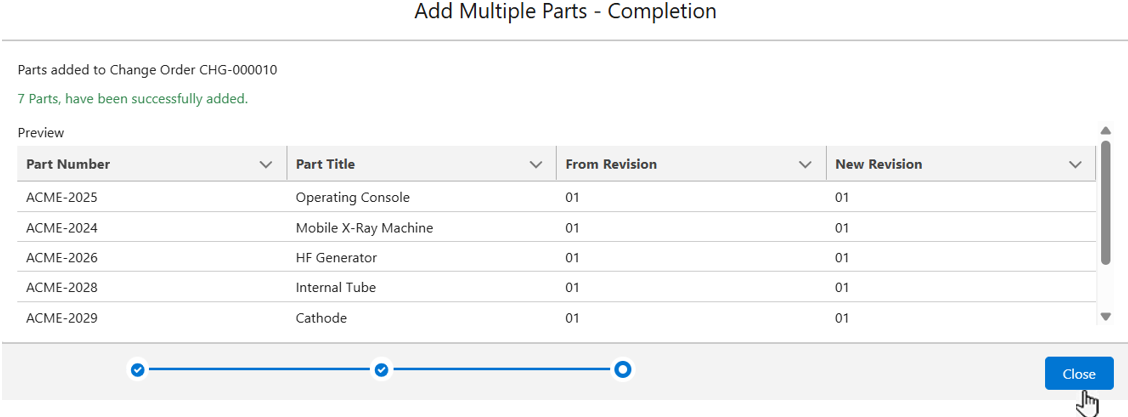The image size is (1128, 417).
Task: Select the Mobile X-Ray Machine row title
Action: (x=364, y=227)
